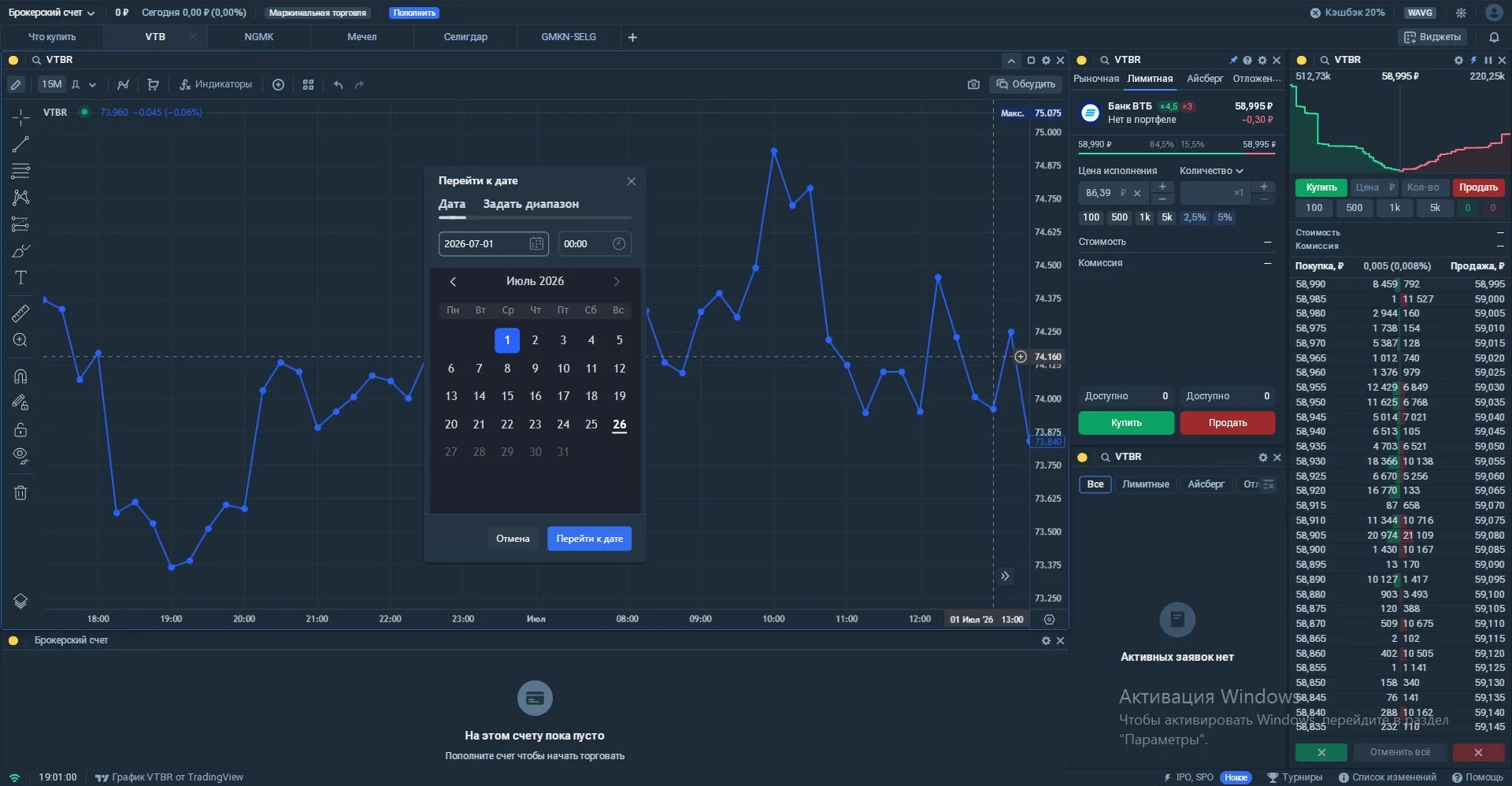The height and width of the screenshot is (786, 1512).
Task: Toggle hide all drawings eye icon
Action: tap(20, 456)
